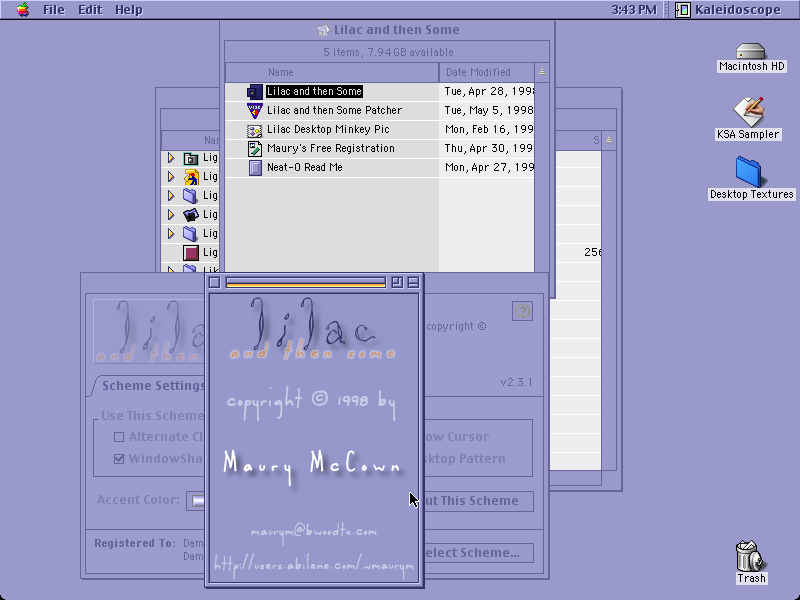Switch to the Scheme Settings tab
The height and width of the screenshot is (600, 800).
click(x=153, y=385)
